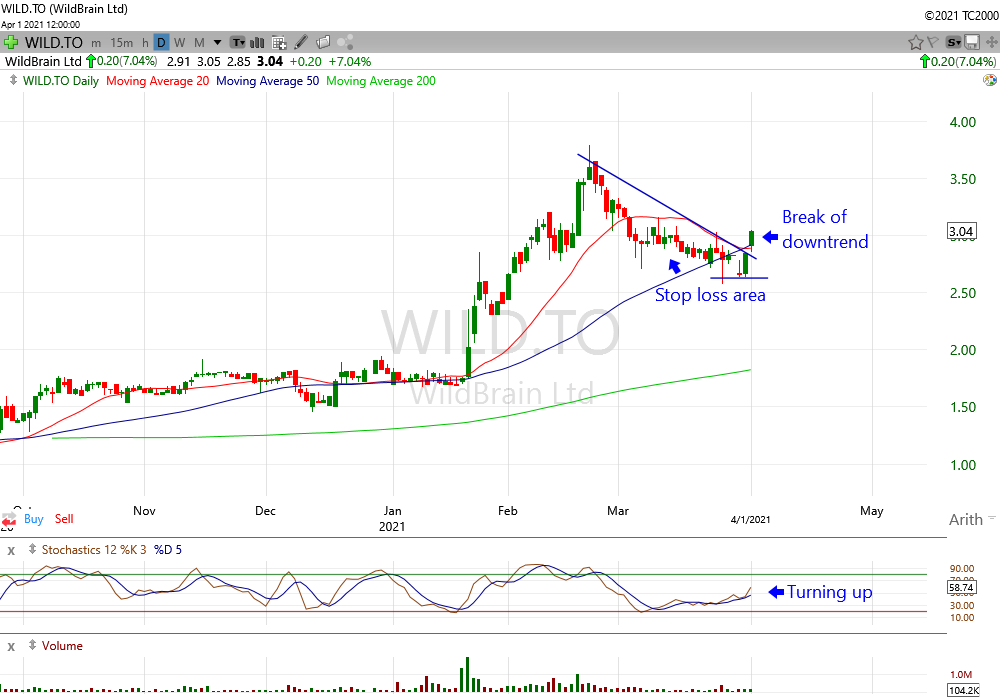Click the 2.91 open price value
The image size is (1000, 700).
point(178,62)
